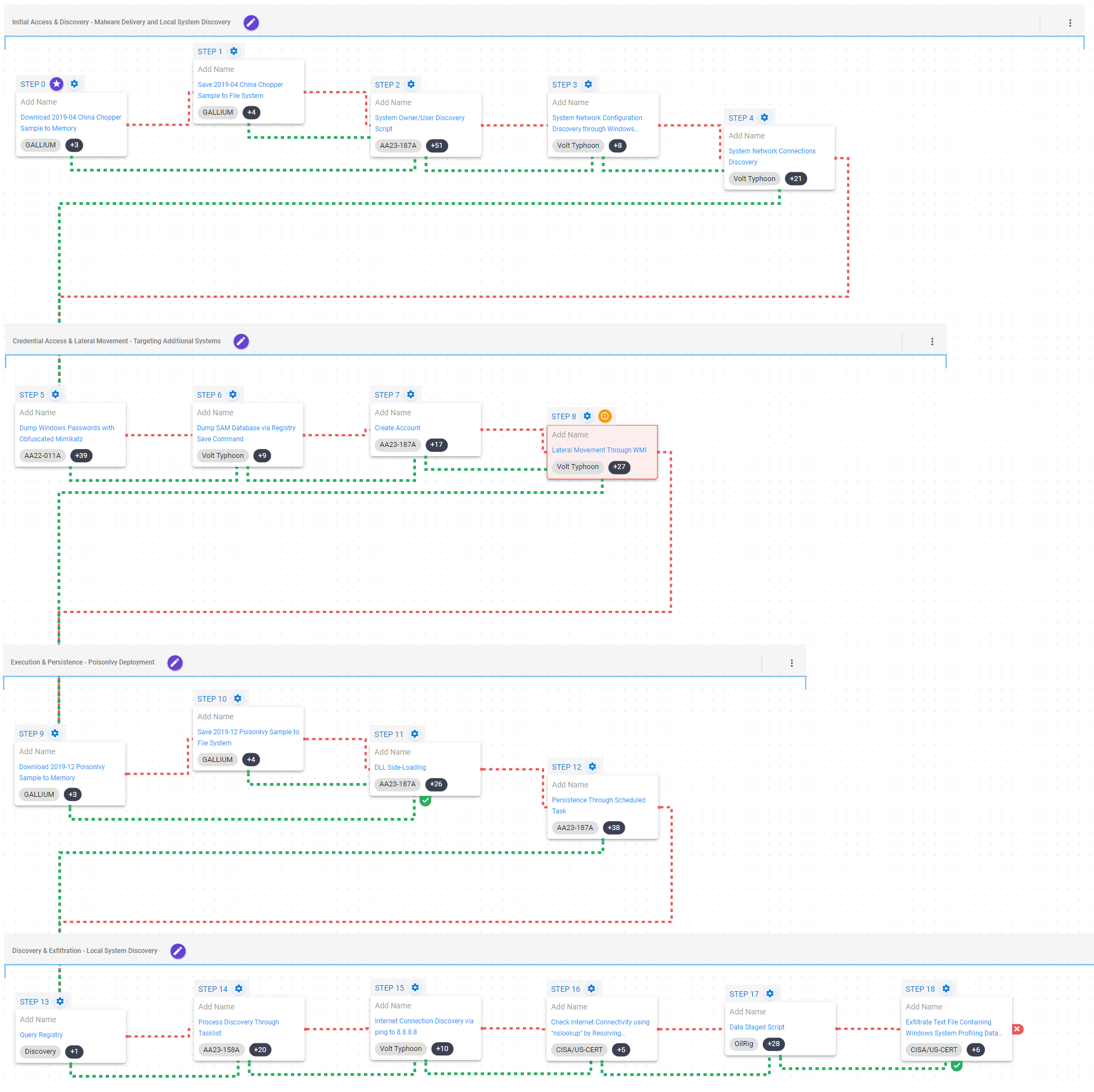Open Lateral Movement Through WMI link

click(x=599, y=450)
